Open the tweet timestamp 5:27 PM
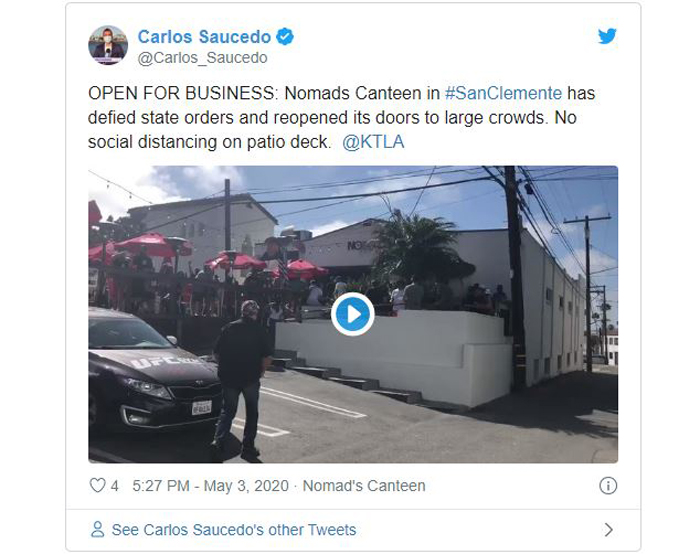700x554 pixels. pyautogui.click(x=161, y=486)
